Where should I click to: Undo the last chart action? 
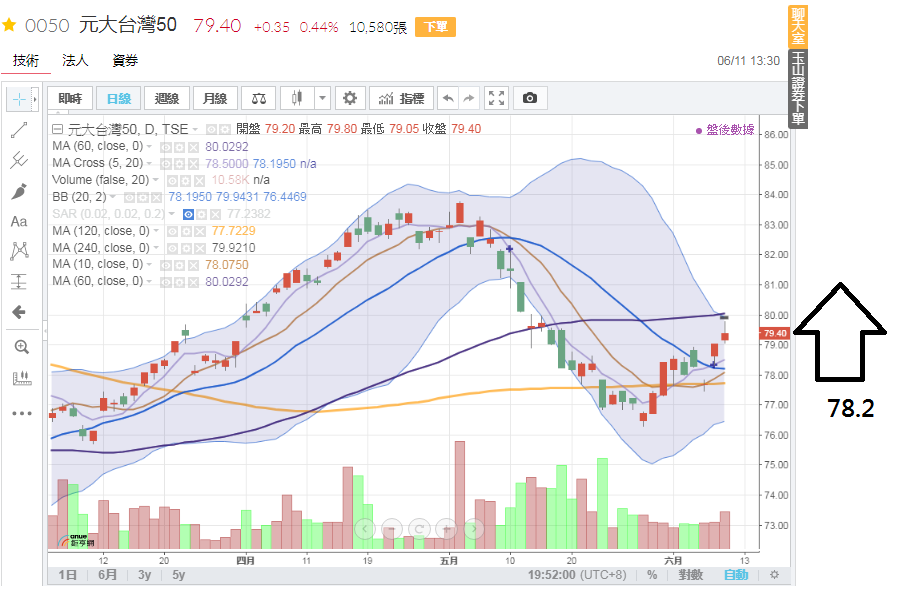click(x=448, y=98)
